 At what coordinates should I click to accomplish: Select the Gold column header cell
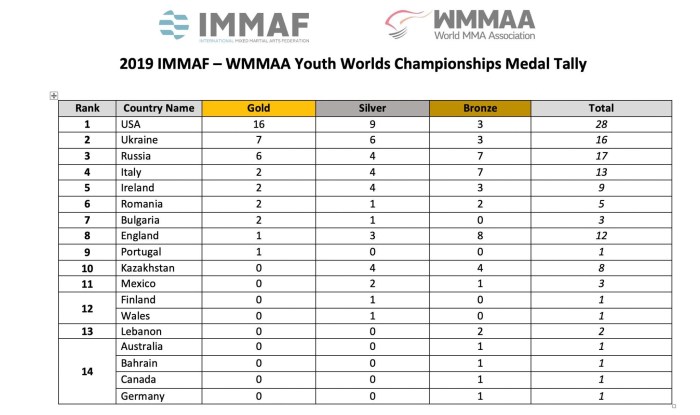coord(258,108)
